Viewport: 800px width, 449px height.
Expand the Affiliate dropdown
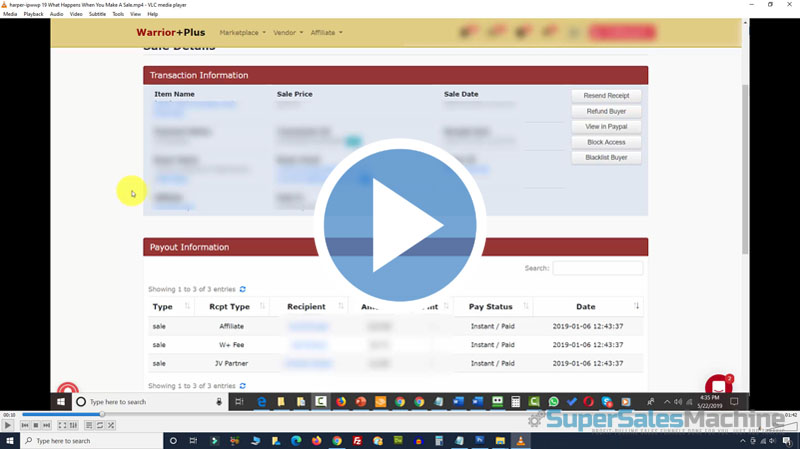coord(326,33)
